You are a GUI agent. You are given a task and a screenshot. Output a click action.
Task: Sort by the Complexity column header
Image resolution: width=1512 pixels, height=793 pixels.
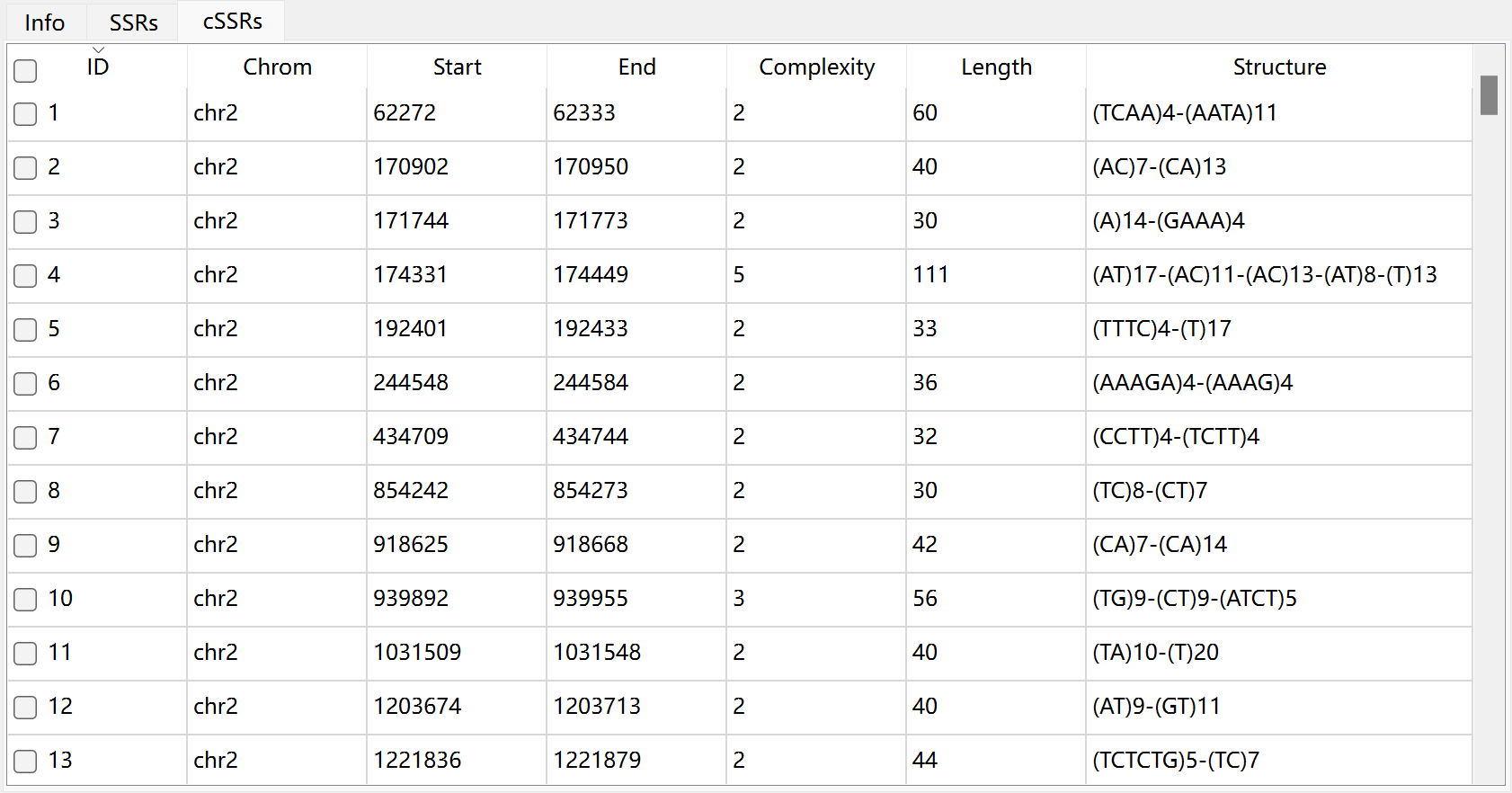coord(816,67)
